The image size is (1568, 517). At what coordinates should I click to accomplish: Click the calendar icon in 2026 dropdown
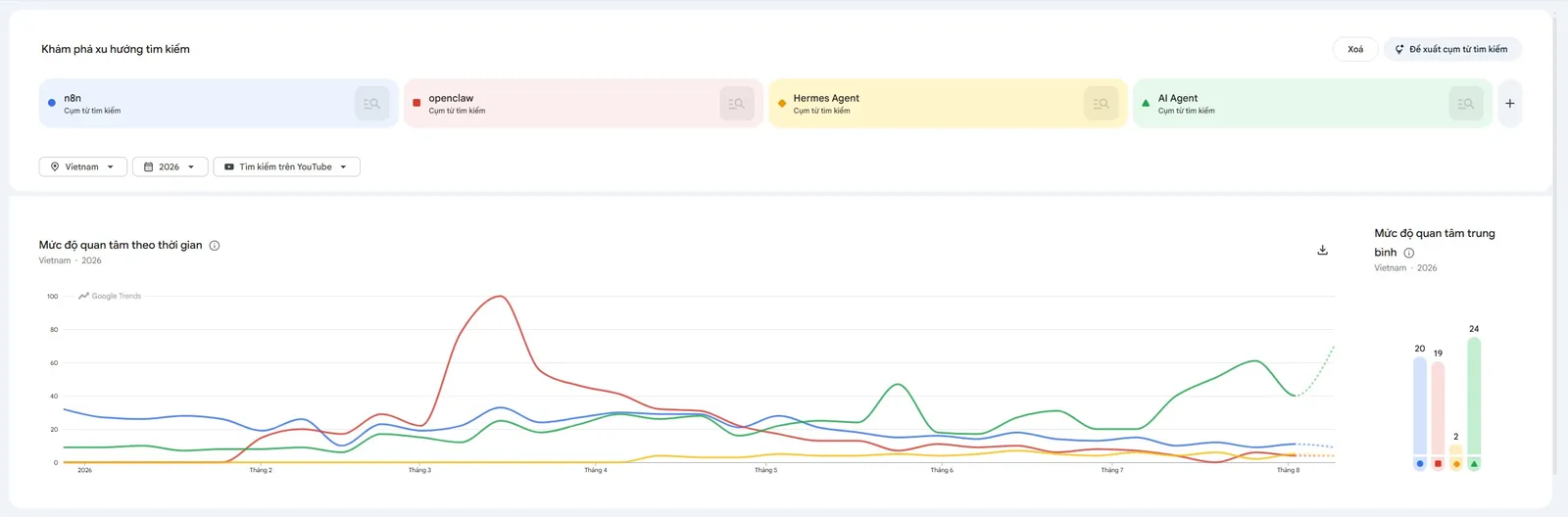point(149,166)
